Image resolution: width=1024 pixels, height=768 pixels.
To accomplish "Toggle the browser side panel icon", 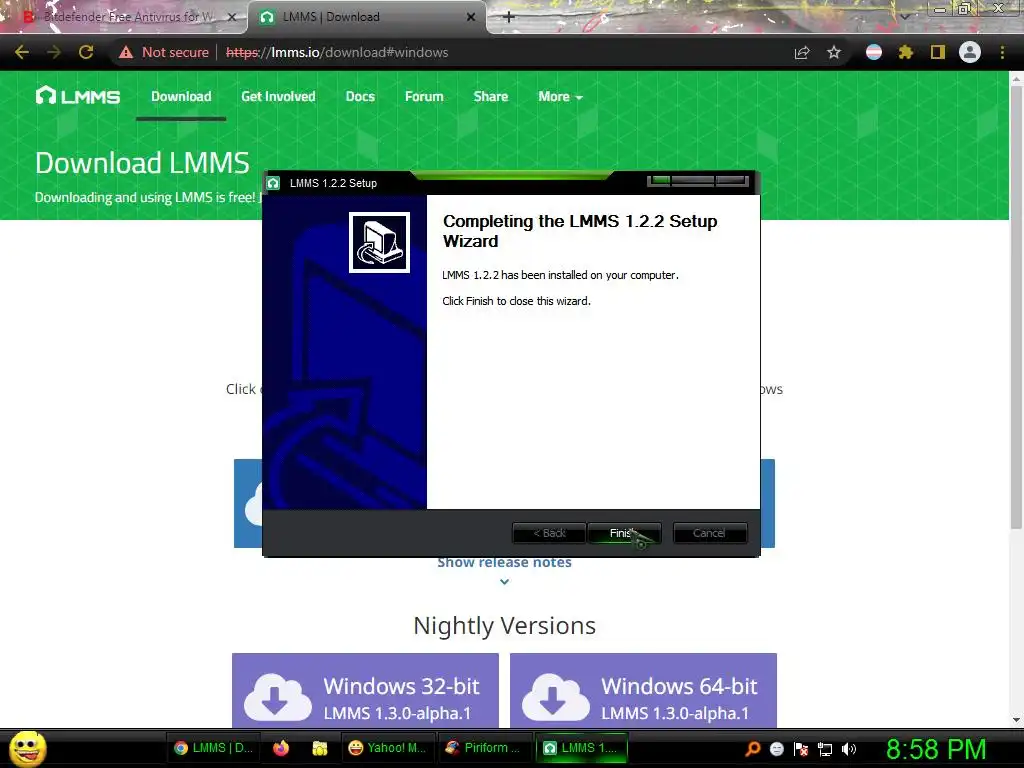I will [938, 52].
